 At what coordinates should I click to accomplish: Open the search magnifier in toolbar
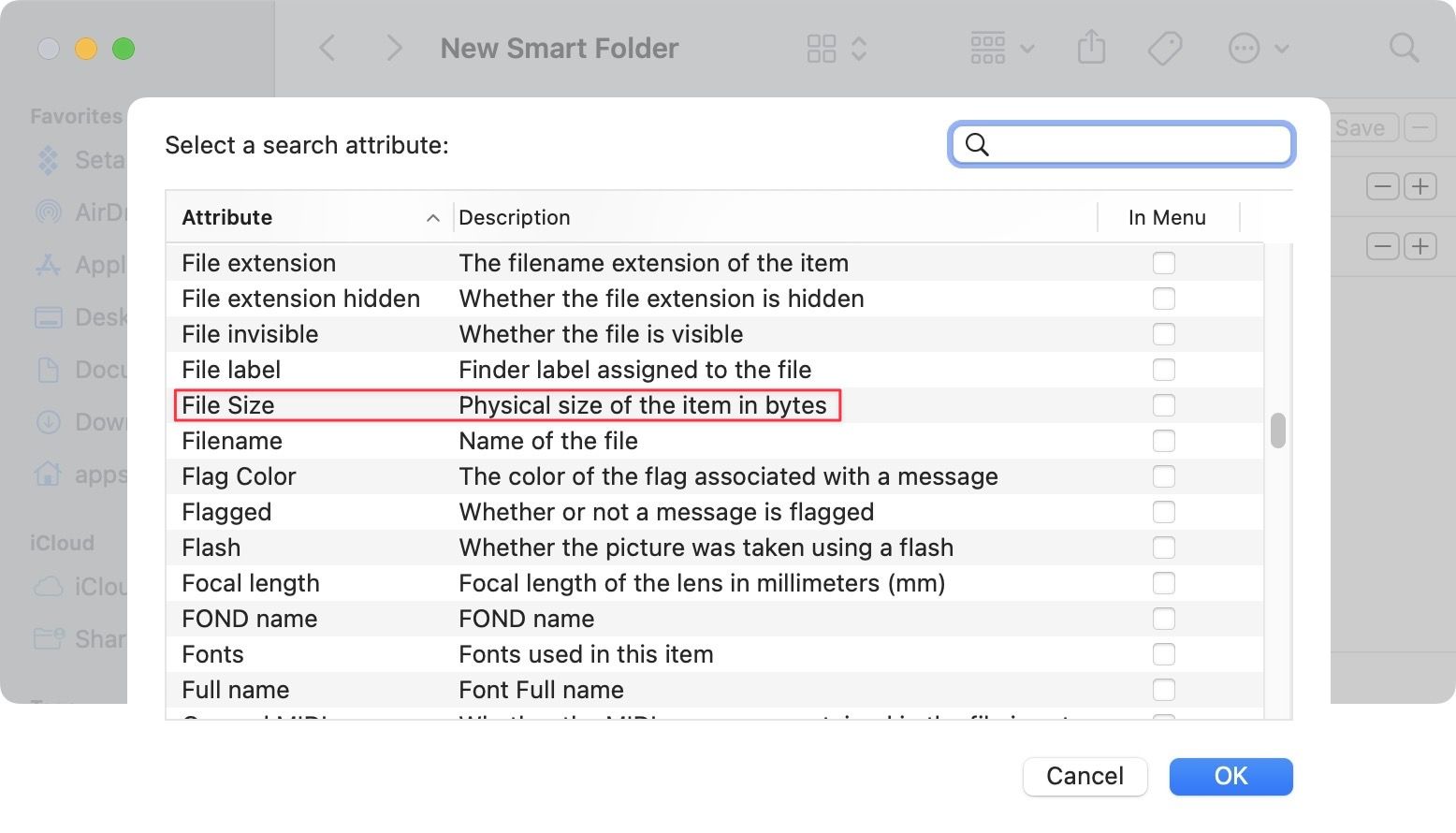pyautogui.click(x=1404, y=48)
